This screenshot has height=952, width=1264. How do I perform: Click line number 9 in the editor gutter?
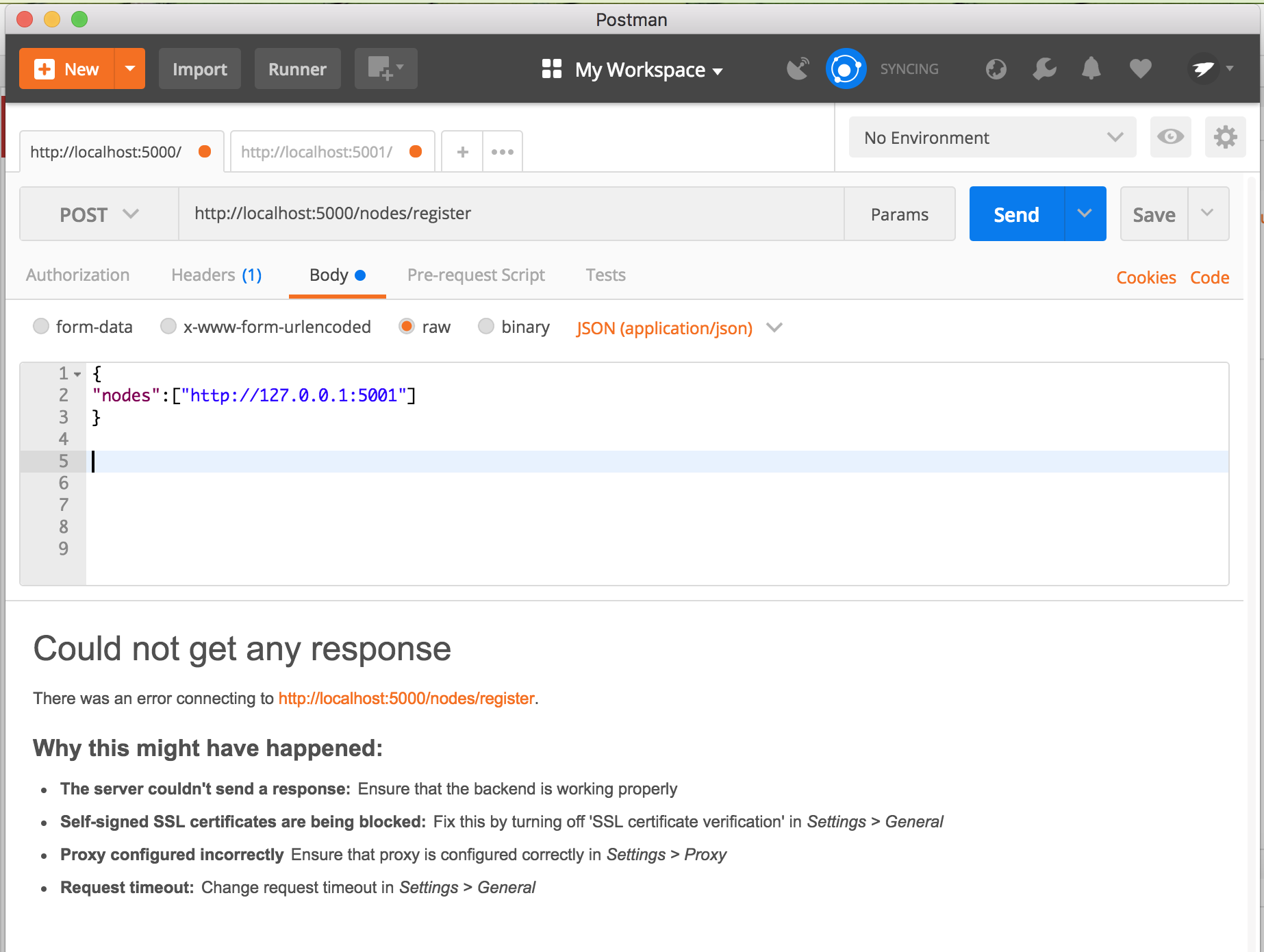[x=63, y=549]
